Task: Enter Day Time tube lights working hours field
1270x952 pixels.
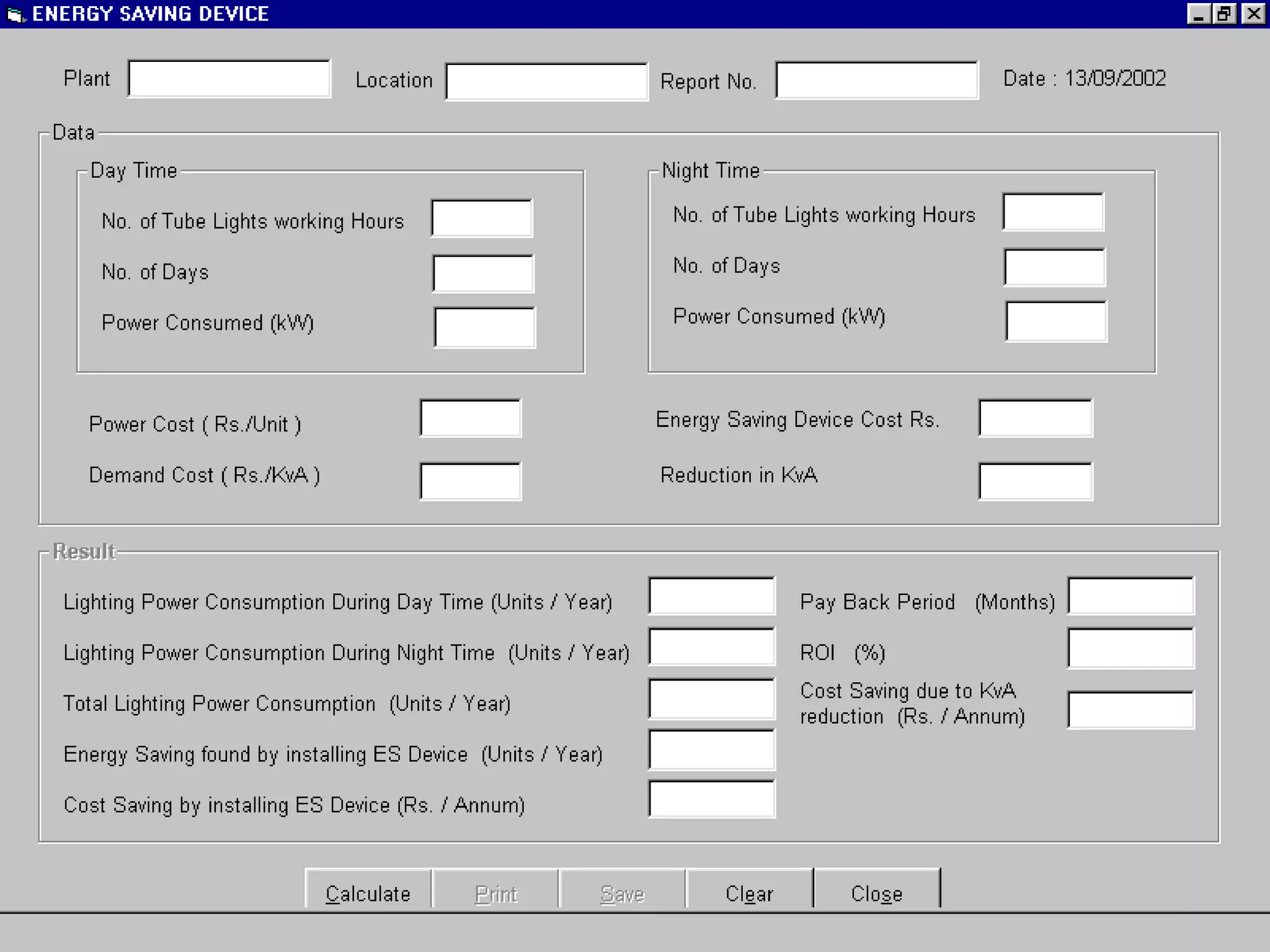Action: pyautogui.click(x=482, y=218)
